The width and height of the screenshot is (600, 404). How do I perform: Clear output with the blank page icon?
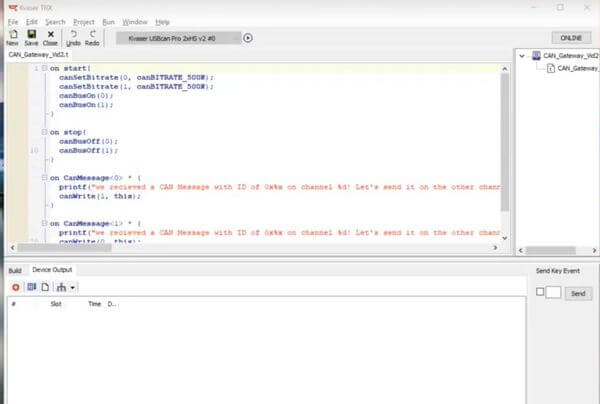coord(45,287)
